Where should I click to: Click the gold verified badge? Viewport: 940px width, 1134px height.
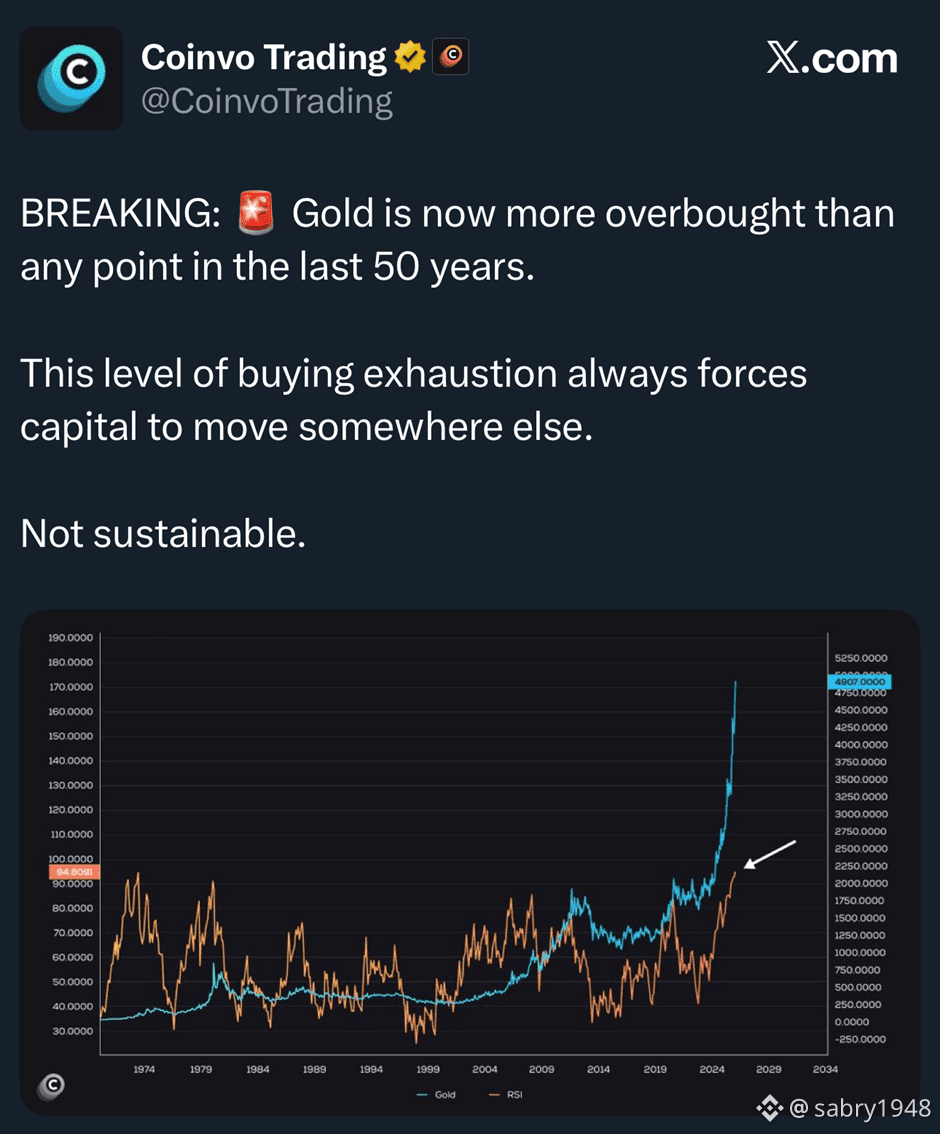pyautogui.click(x=410, y=58)
